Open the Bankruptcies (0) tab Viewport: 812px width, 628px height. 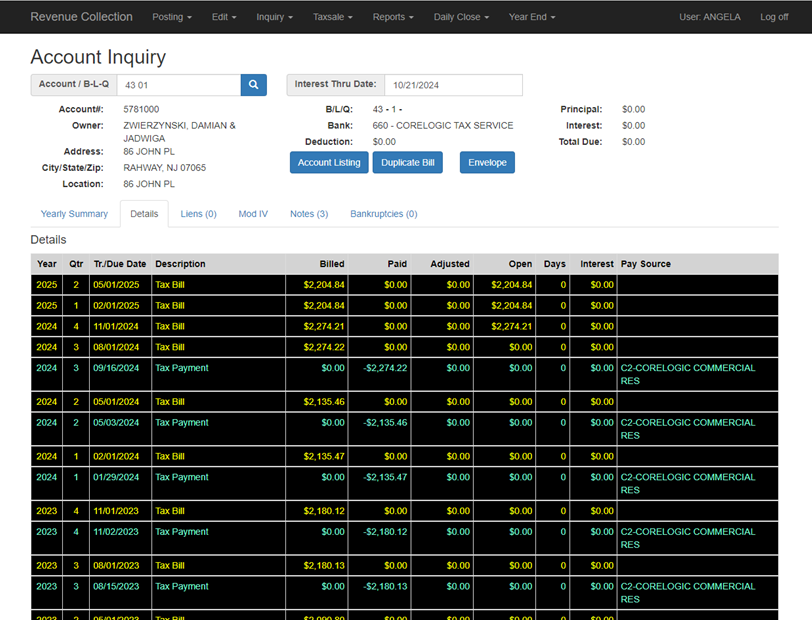click(x=384, y=214)
